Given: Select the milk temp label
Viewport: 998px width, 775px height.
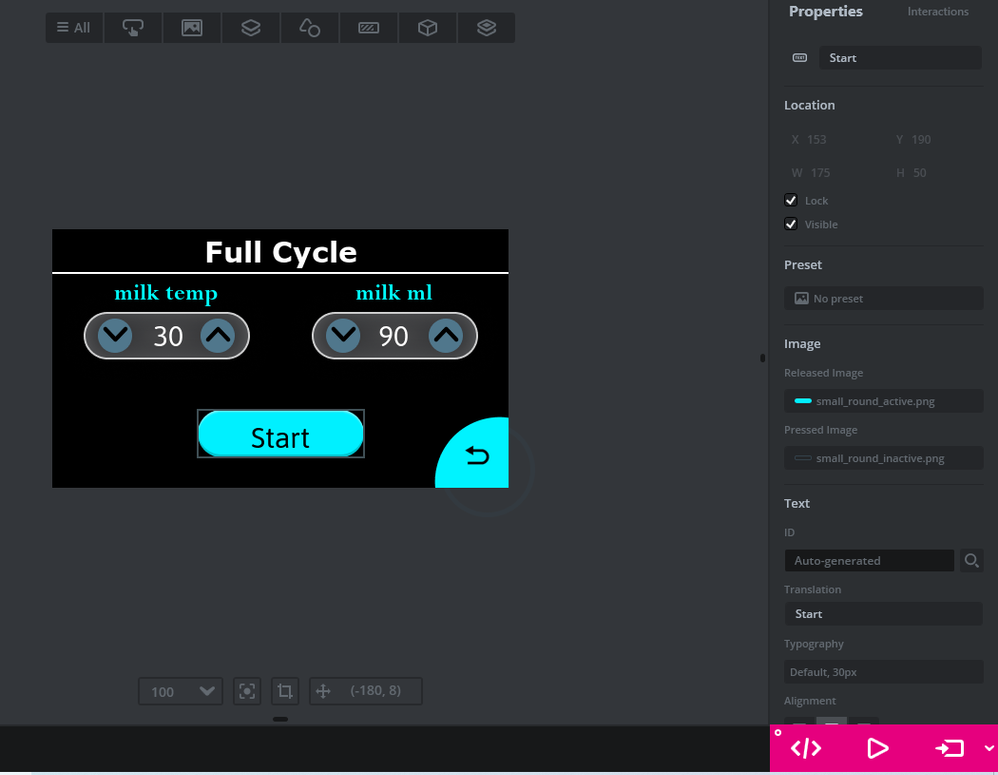Looking at the screenshot, I should 166,293.
